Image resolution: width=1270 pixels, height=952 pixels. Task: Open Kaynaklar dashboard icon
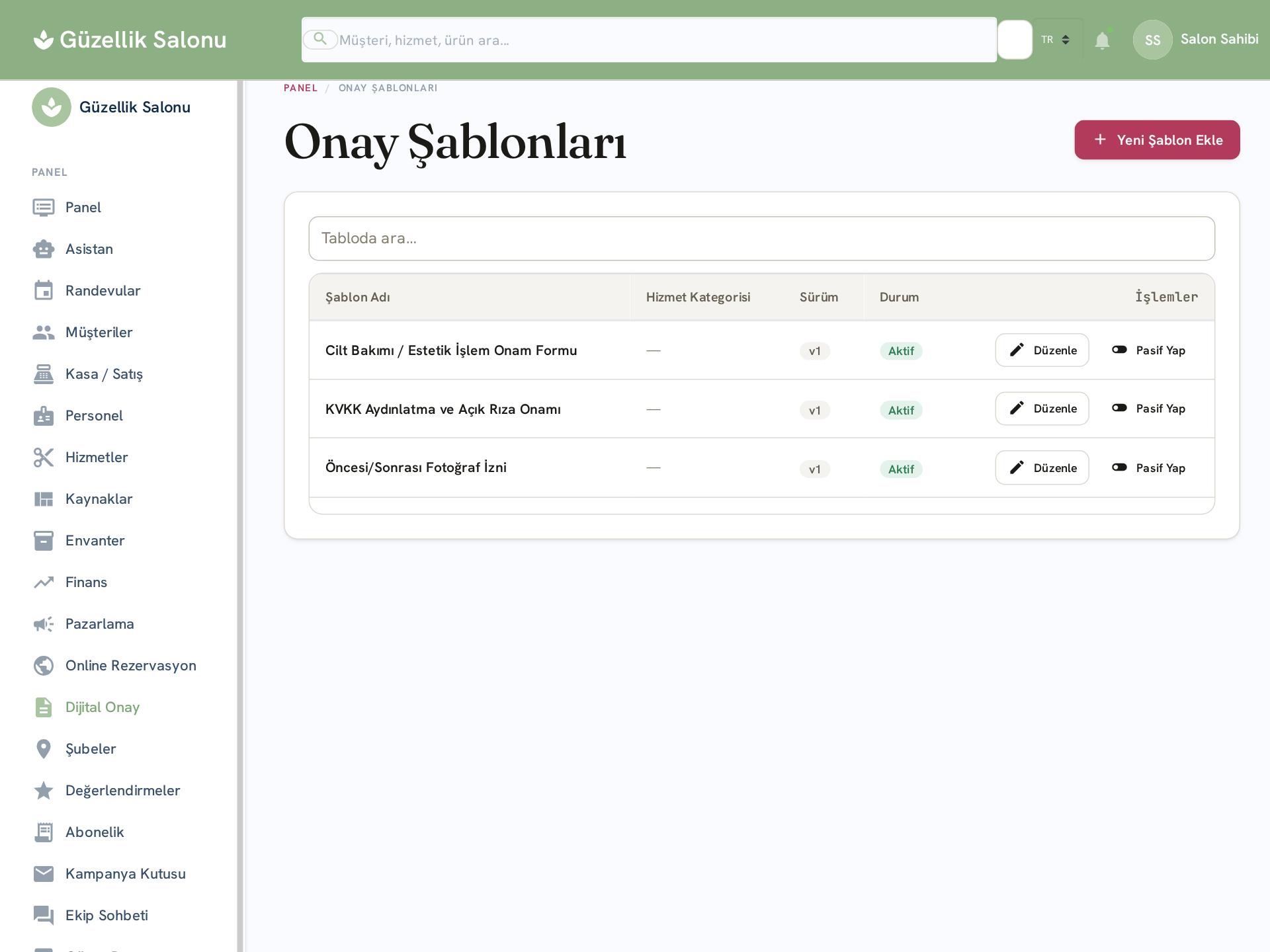click(44, 499)
